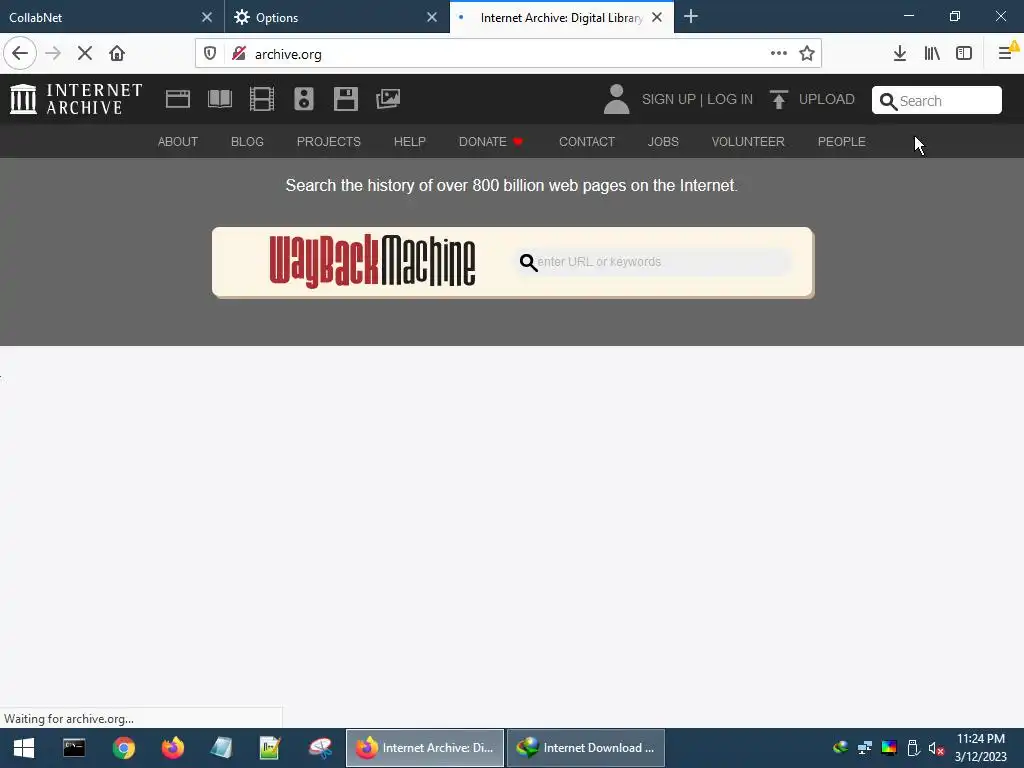Open the Audio speaker icon

click(x=304, y=99)
